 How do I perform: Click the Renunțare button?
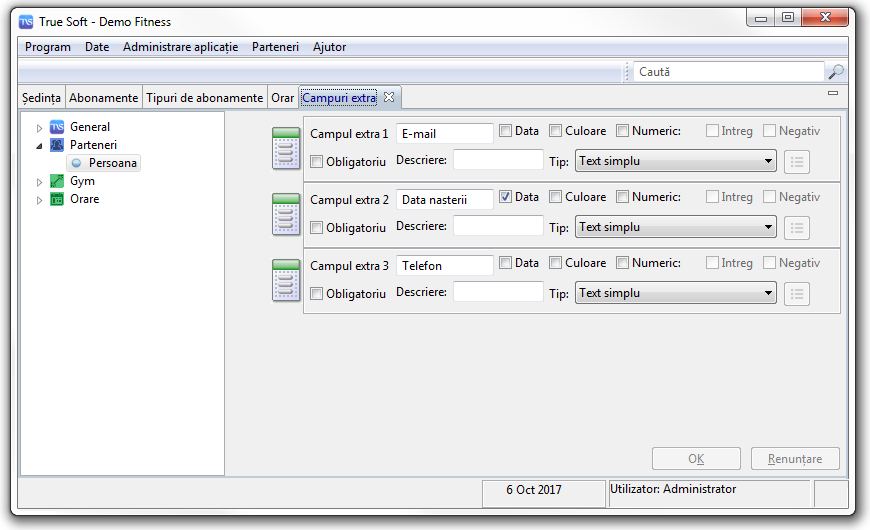[795, 459]
